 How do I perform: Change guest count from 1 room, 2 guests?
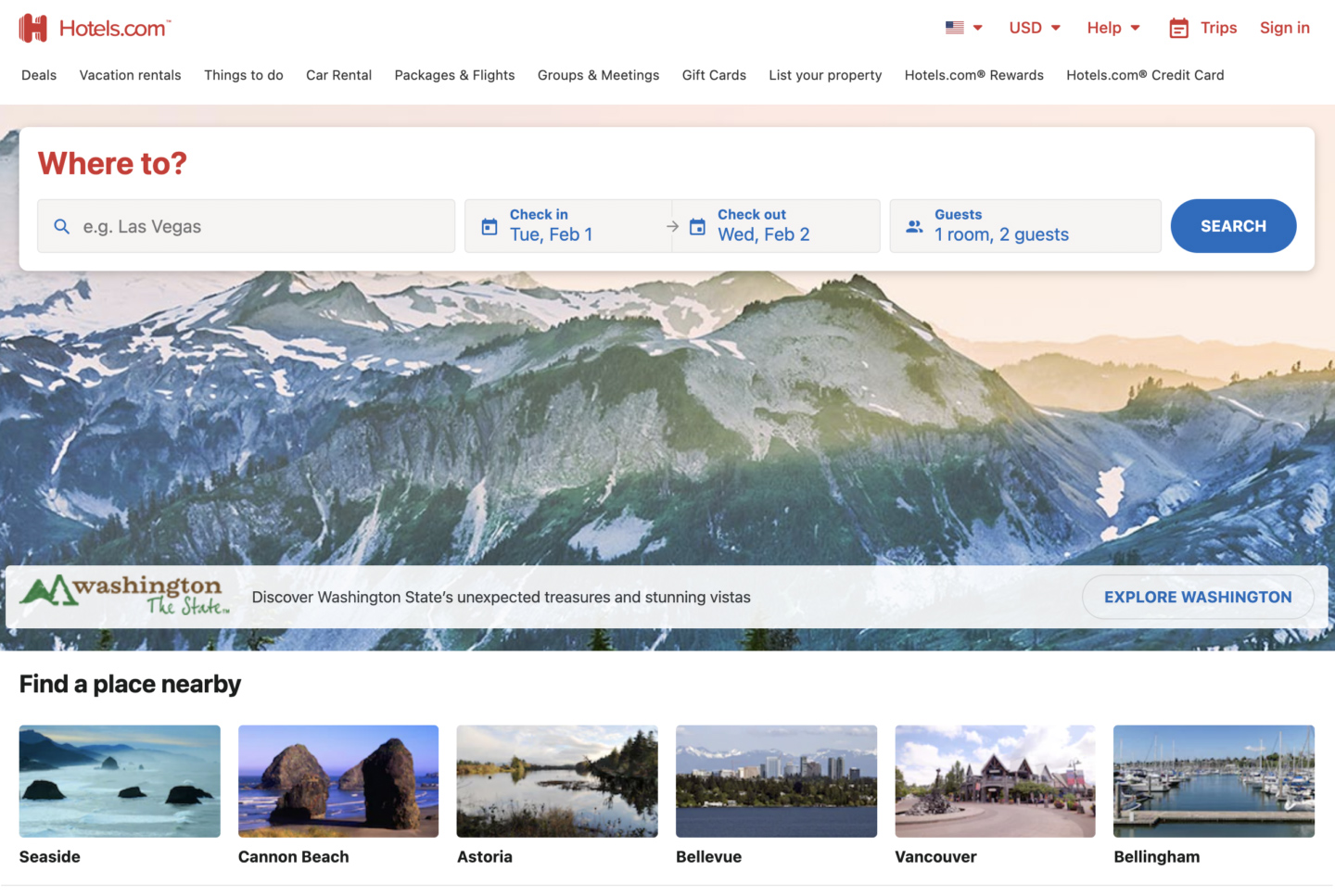tap(1001, 234)
